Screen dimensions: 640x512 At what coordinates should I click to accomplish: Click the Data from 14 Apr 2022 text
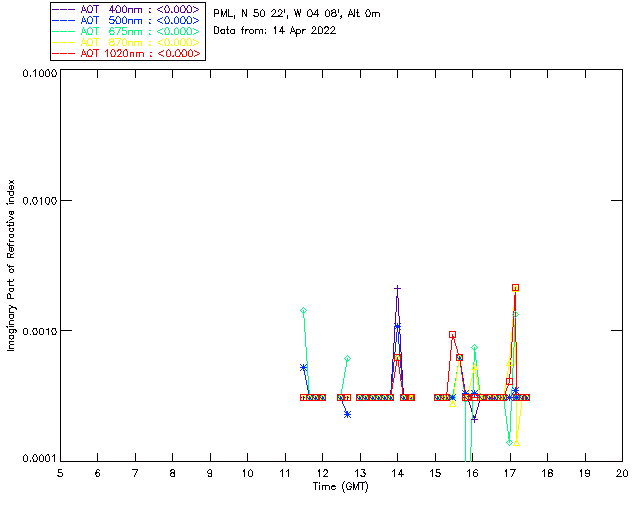click(x=275, y=30)
